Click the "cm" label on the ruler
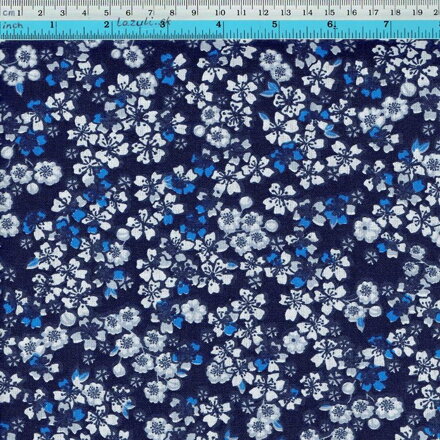This screenshot has width=440, height=440. (x=8, y=13)
